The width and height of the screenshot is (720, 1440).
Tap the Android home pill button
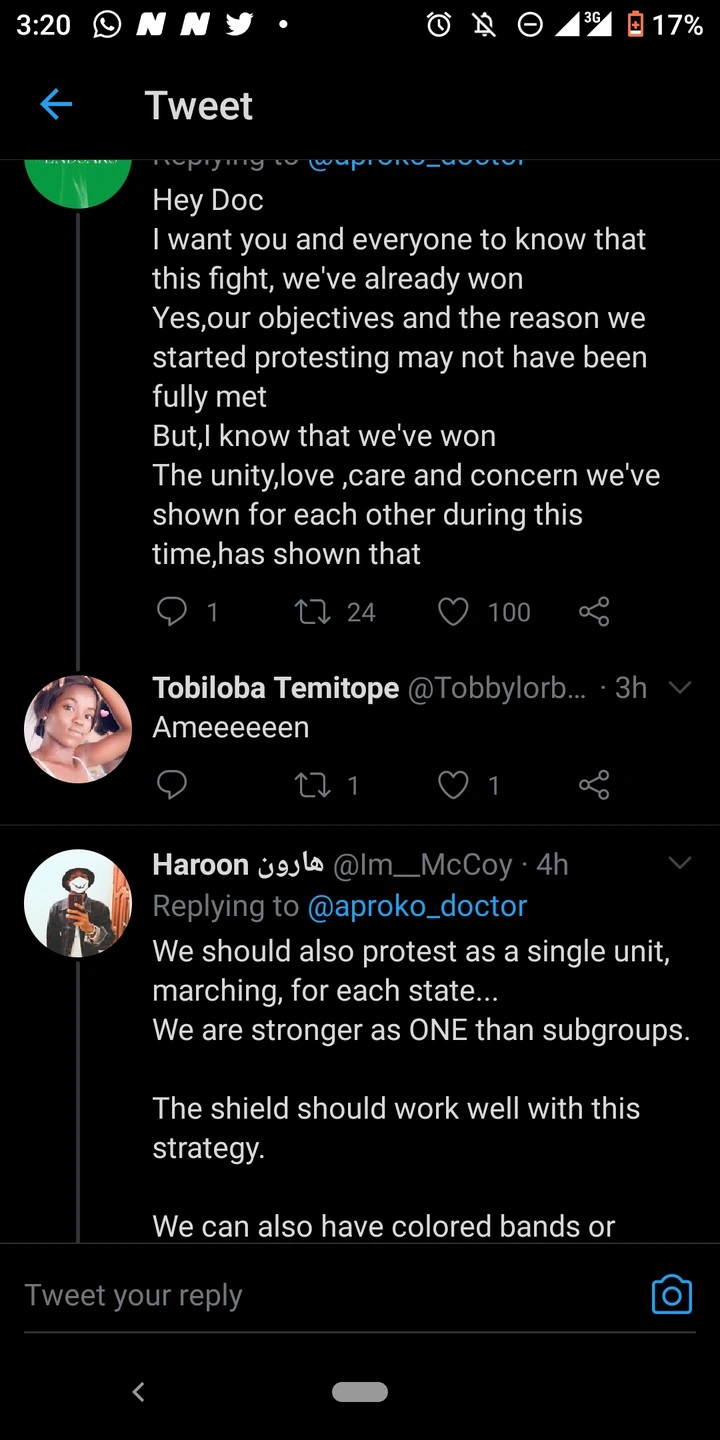coord(360,1391)
